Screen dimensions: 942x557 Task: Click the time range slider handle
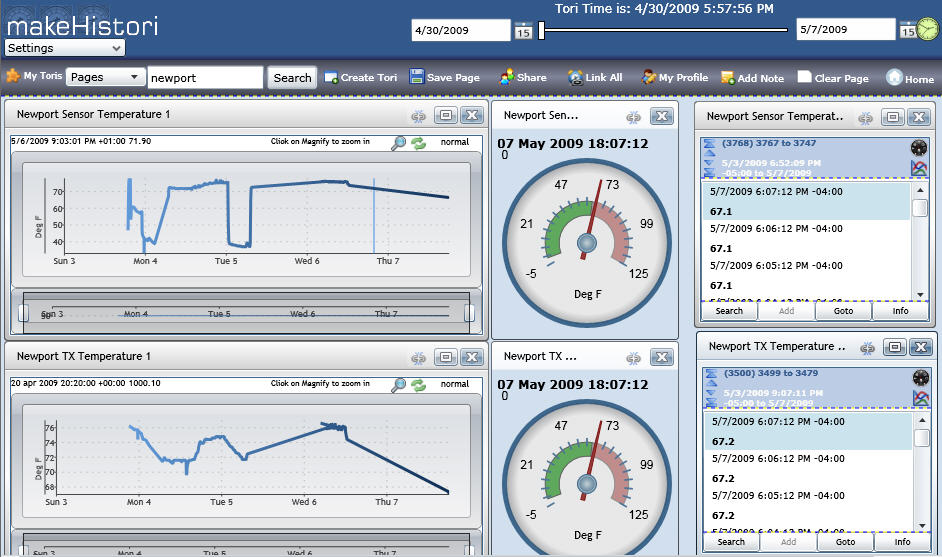pyautogui.click(x=541, y=30)
